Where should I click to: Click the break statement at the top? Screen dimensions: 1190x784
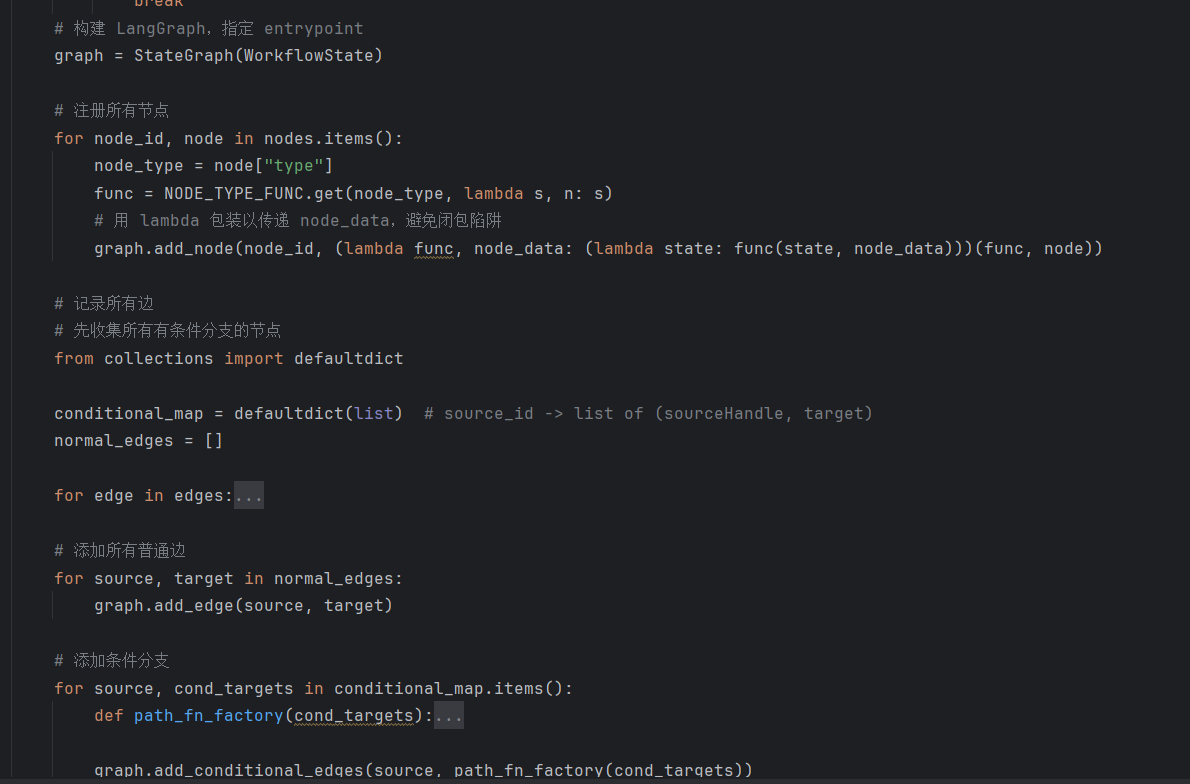158,4
